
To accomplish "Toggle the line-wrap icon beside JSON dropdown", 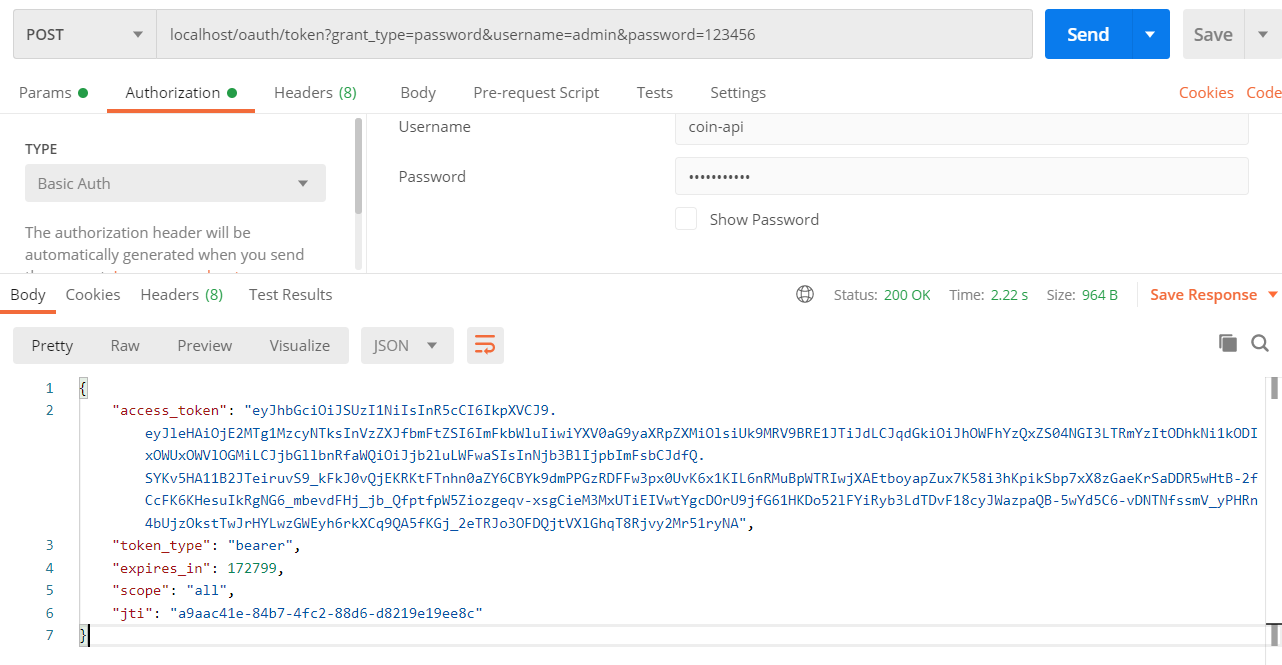I will tap(485, 344).
